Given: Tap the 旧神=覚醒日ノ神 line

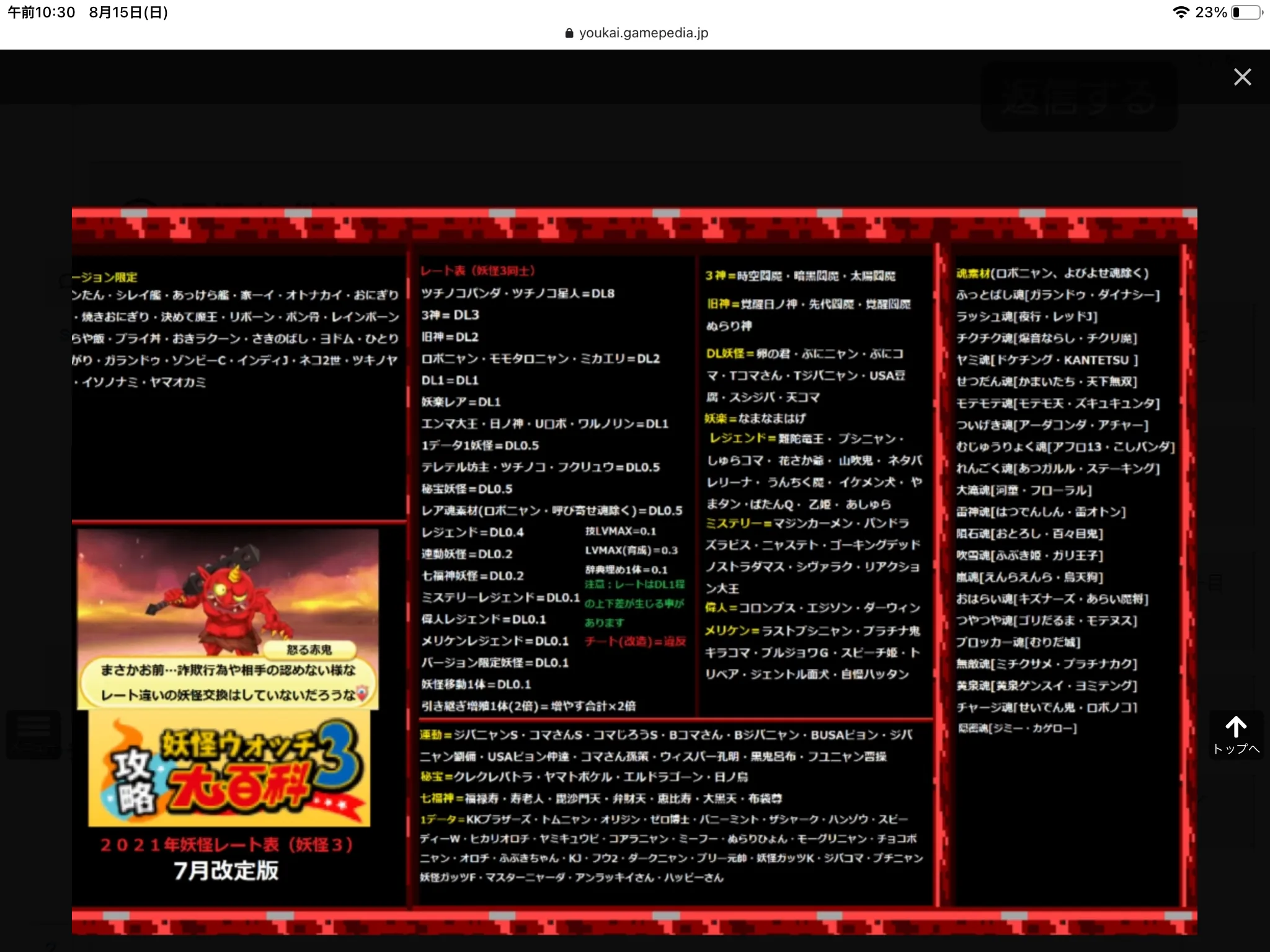Looking at the screenshot, I should click(x=809, y=304).
